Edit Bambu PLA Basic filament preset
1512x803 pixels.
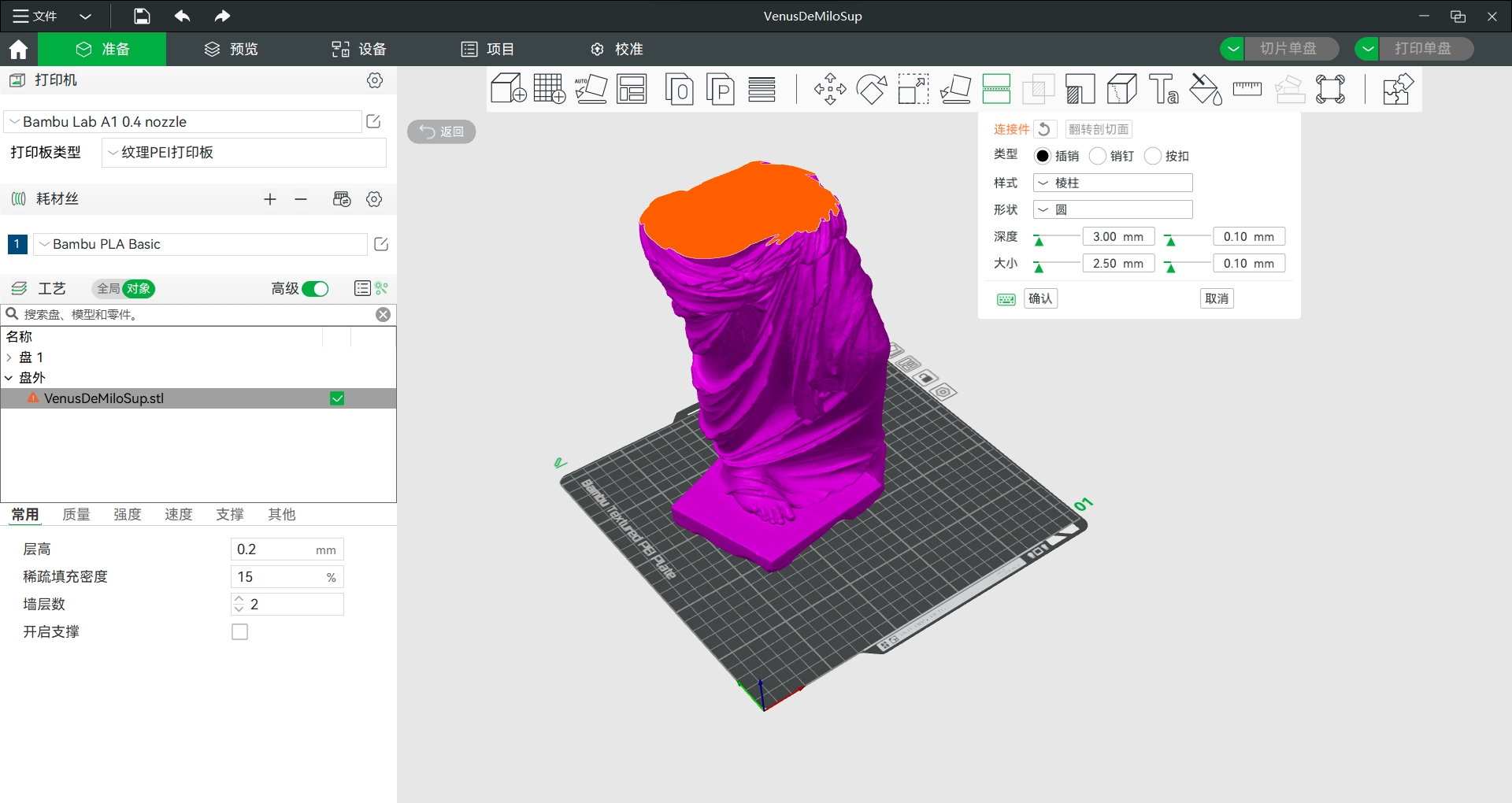(x=381, y=244)
